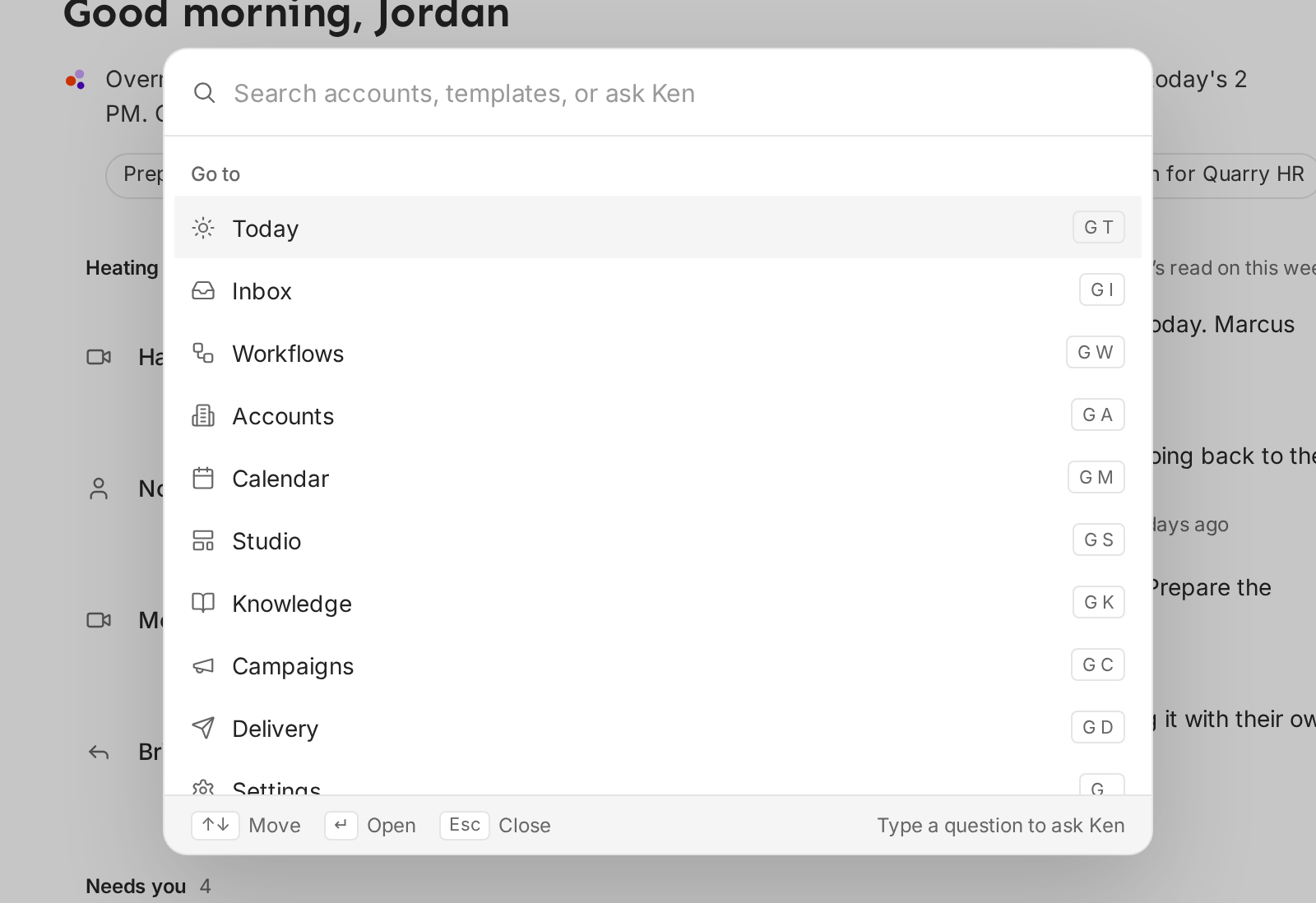Click the sun icon beside Today
The width and height of the screenshot is (1316, 903).
point(203,228)
